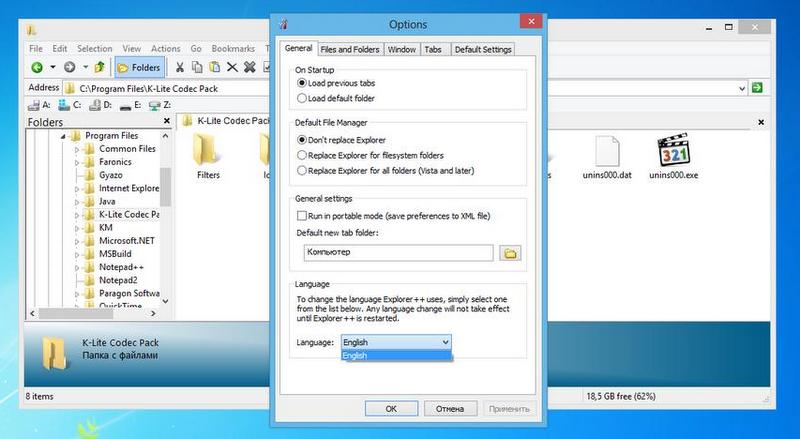This screenshot has width=800, height=439.
Task: Click the Explorer++ icon in Options title bar
Action: point(284,24)
